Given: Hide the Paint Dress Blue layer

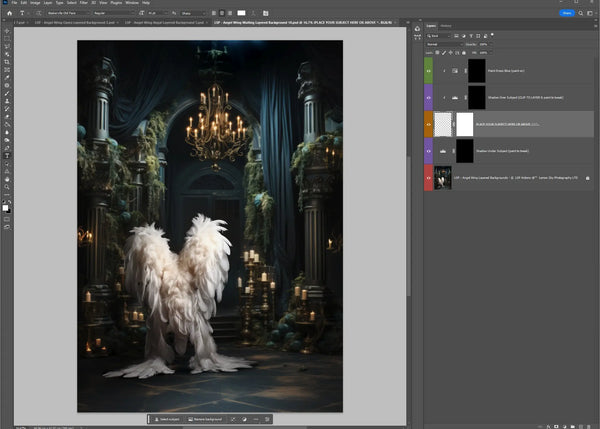Looking at the screenshot, I should click(x=429, y=71).
